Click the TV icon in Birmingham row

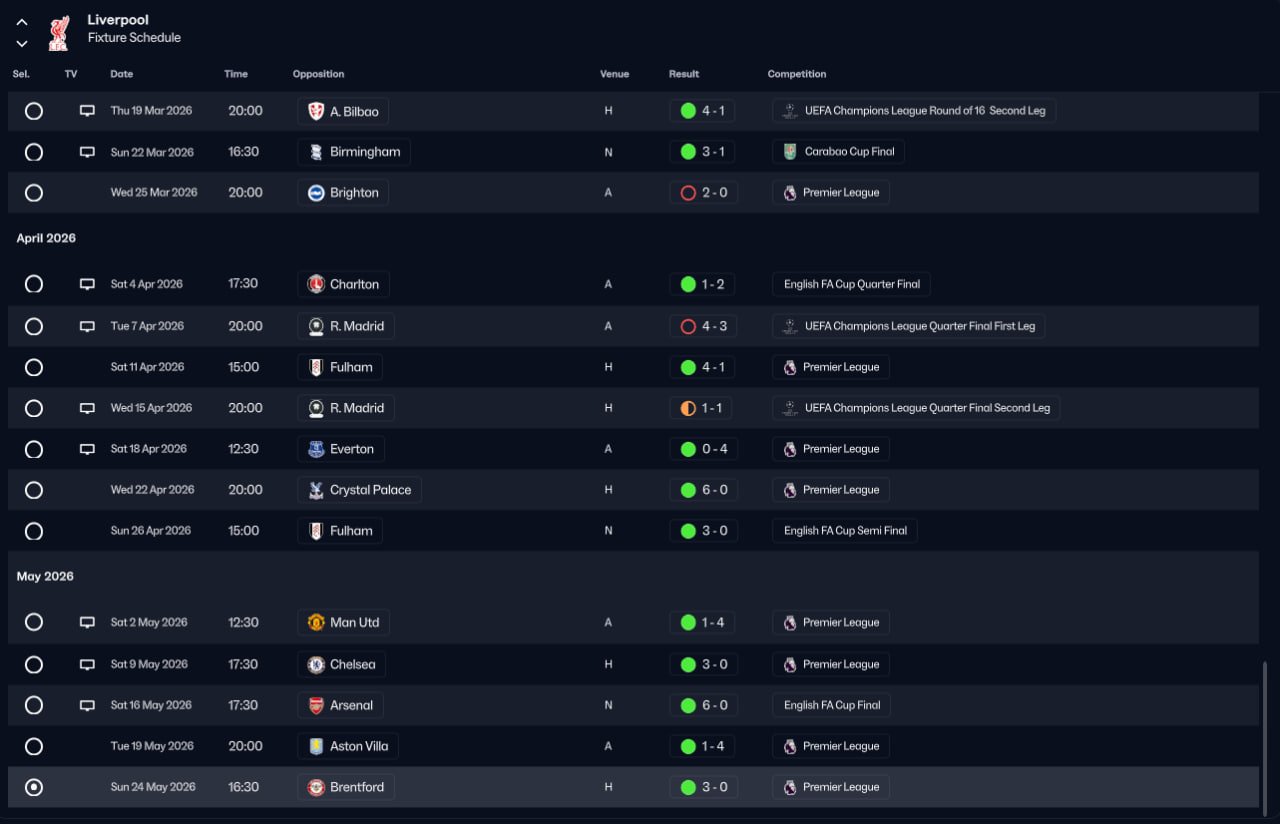point(87,152)
